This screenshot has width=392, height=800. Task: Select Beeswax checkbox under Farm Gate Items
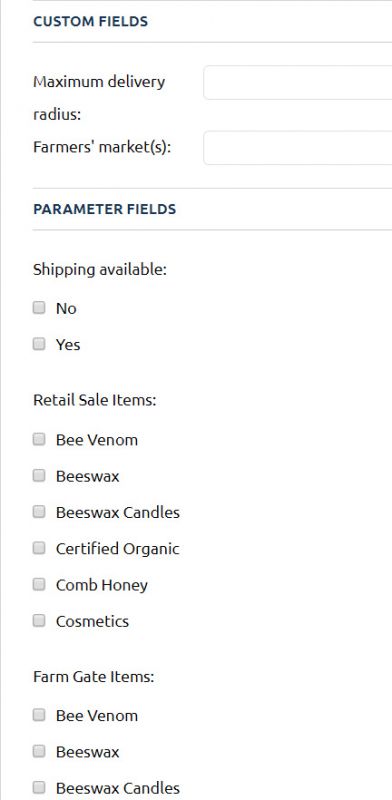(x=39, y=751)
